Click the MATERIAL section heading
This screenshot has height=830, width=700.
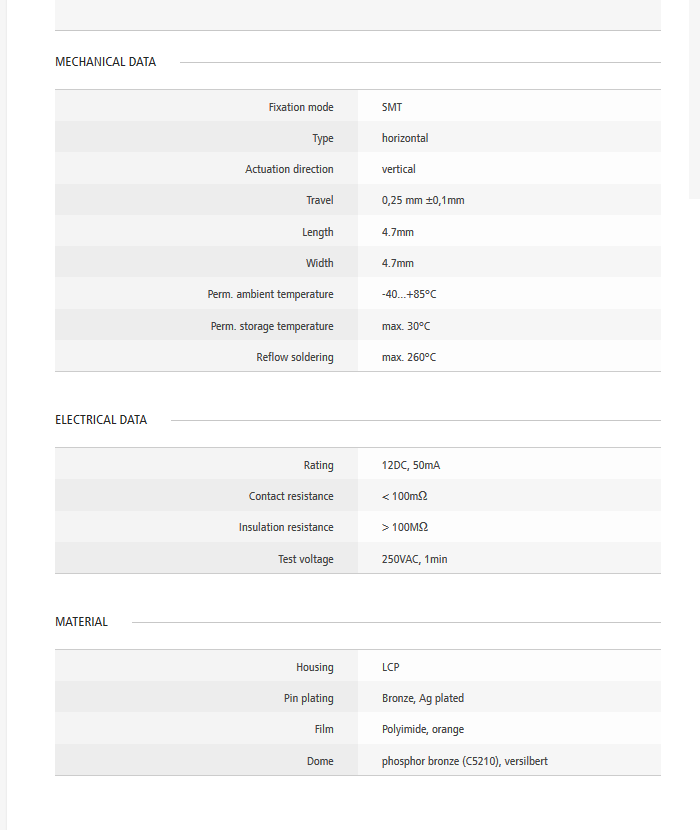81,622
